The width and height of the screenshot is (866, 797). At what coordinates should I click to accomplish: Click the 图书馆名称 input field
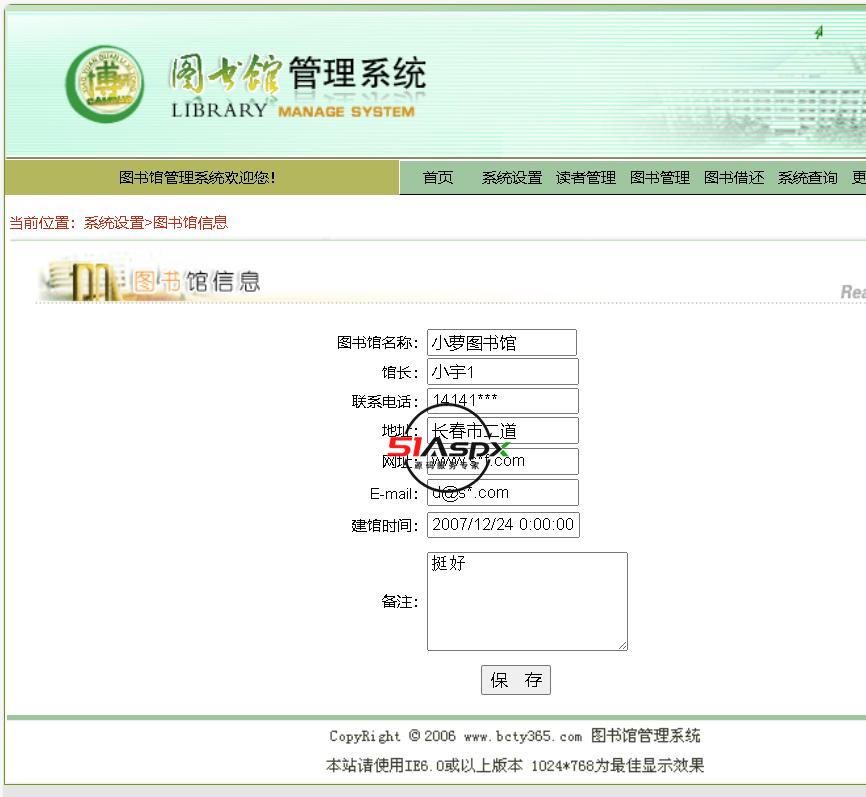[501, 342]
